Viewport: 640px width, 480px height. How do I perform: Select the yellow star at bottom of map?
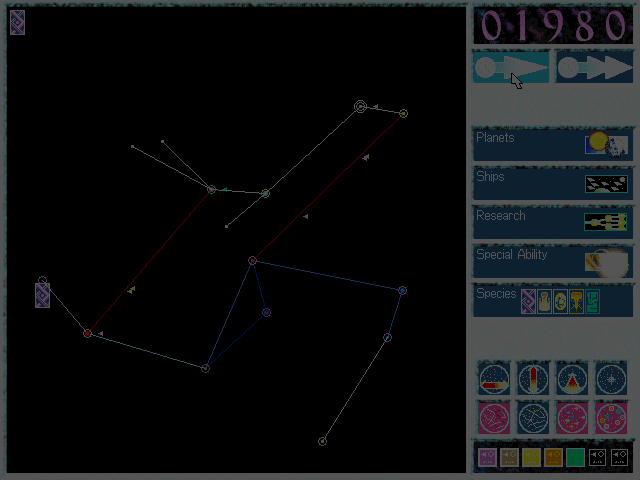click(x=322, y=441)
